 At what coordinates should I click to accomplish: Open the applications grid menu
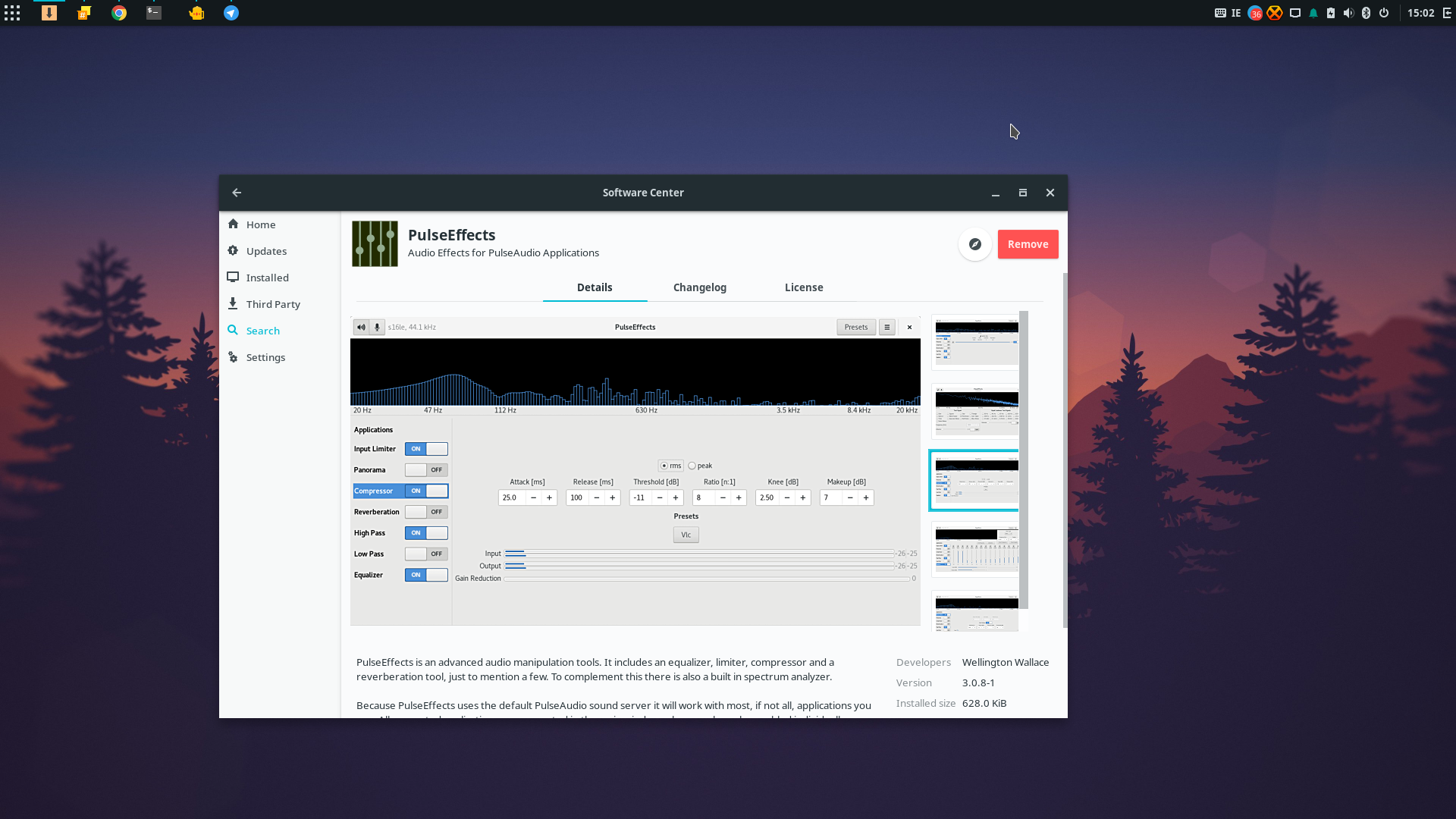click(x=12, y=13)
